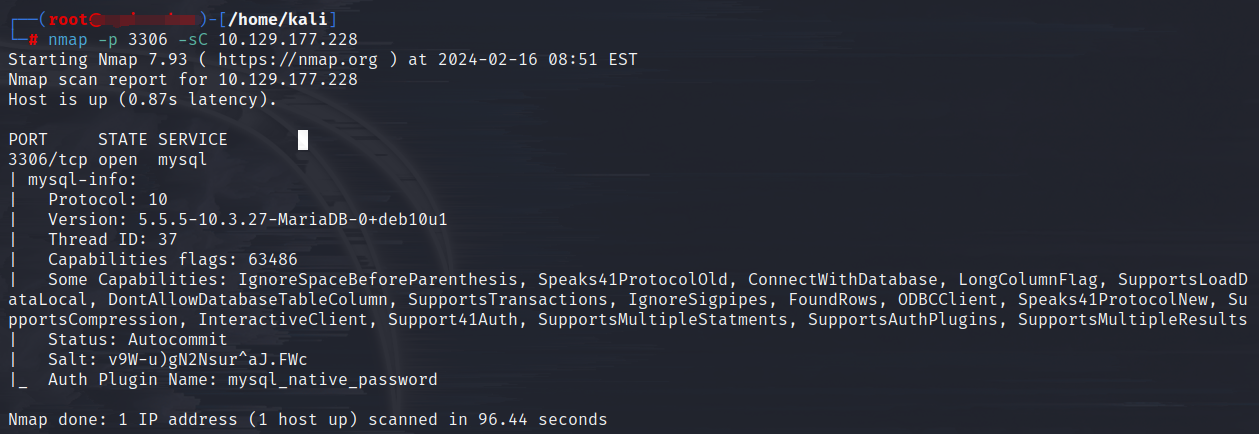Viewport: 1259px width, 434px height.
Task: Click the SERVICE column header
Action: 192,140
